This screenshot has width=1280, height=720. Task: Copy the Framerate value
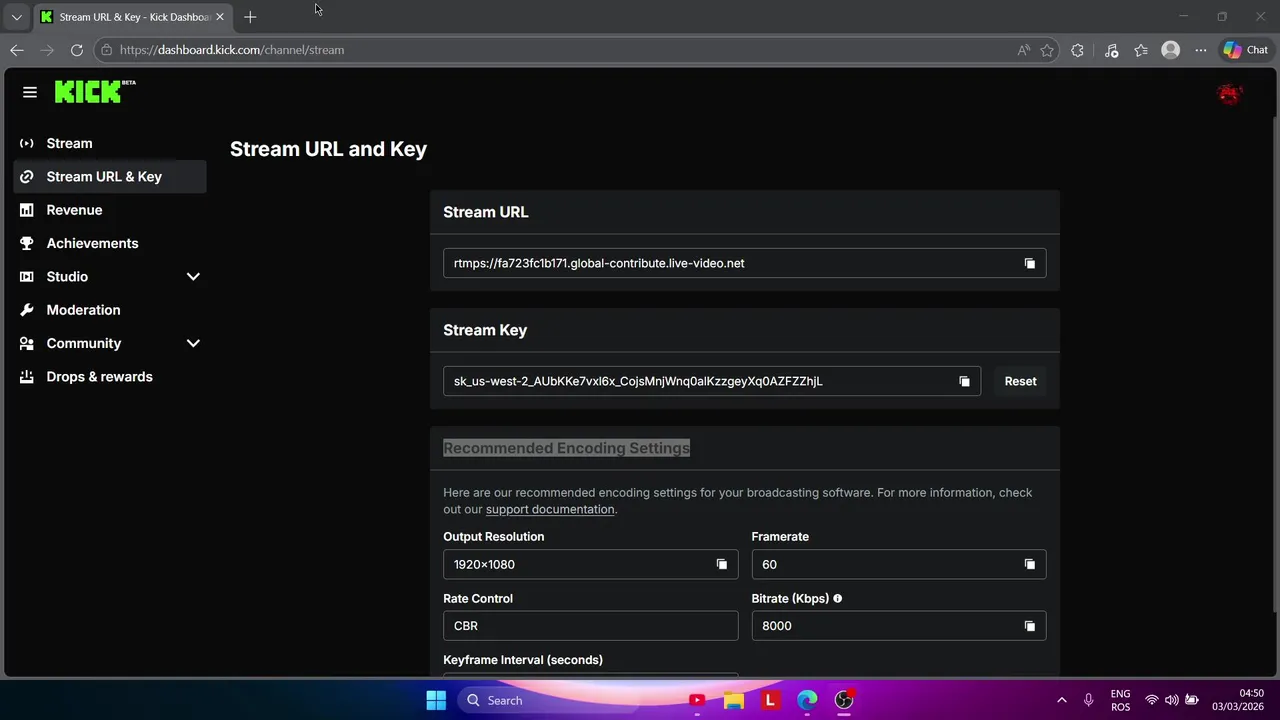1029,564
